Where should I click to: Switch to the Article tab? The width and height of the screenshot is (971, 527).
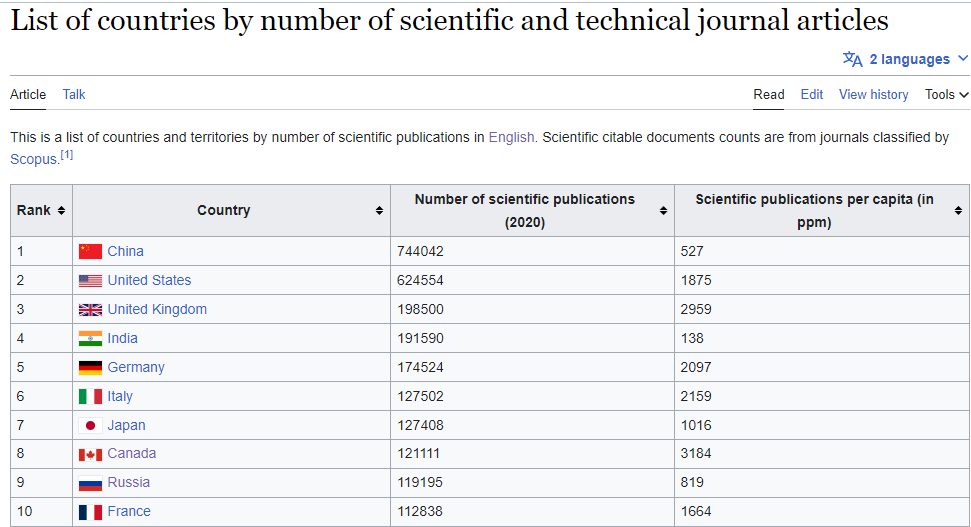pyautogui.click(x=28, y=95)
